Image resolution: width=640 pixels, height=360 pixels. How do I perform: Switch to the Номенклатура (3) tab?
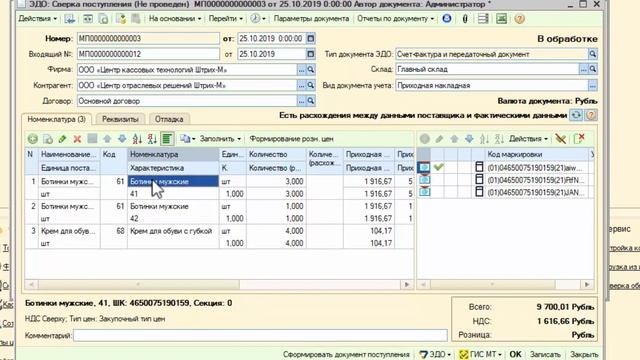[56, 119]
